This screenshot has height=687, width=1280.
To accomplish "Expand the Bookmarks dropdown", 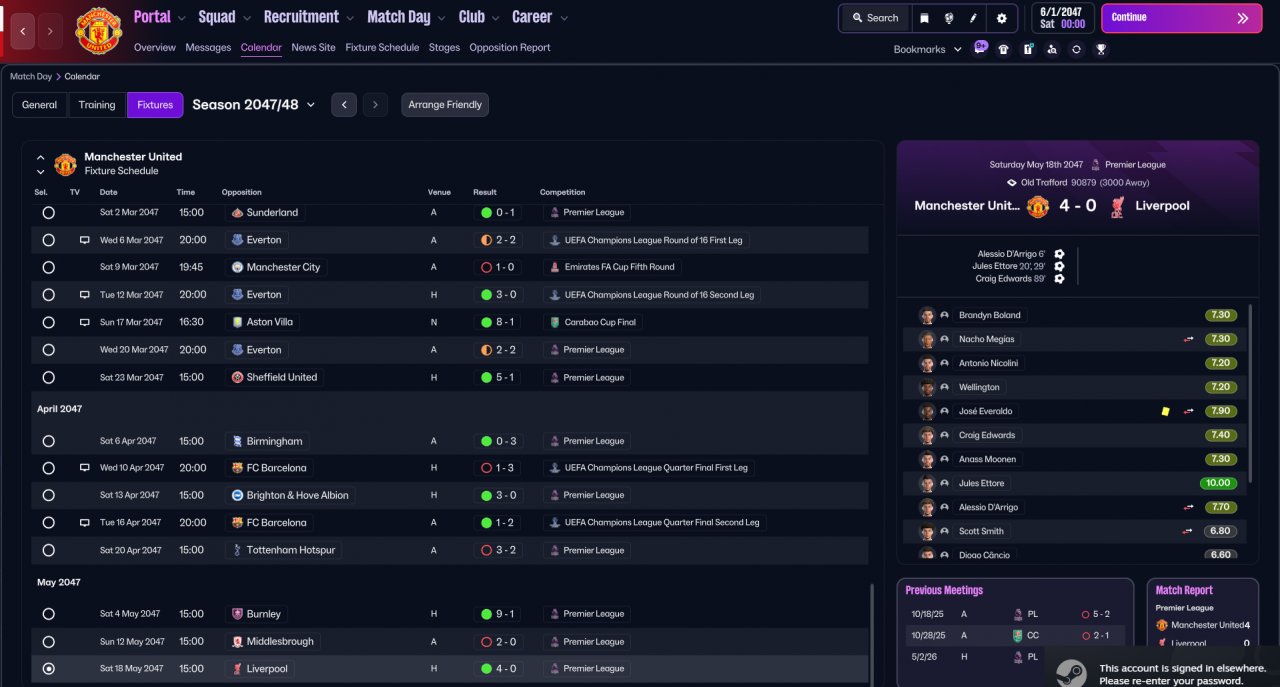I will click(x=928, y=49).
